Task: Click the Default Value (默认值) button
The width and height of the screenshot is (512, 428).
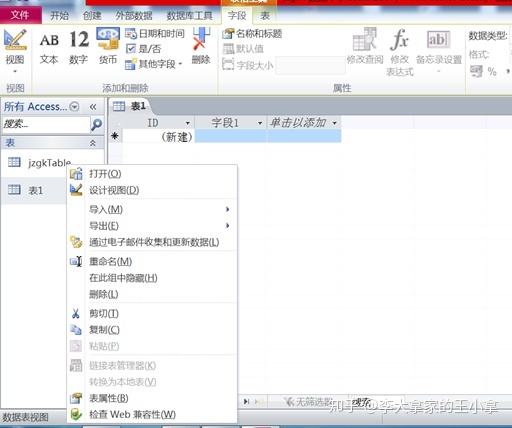Action: pos(243,49)
